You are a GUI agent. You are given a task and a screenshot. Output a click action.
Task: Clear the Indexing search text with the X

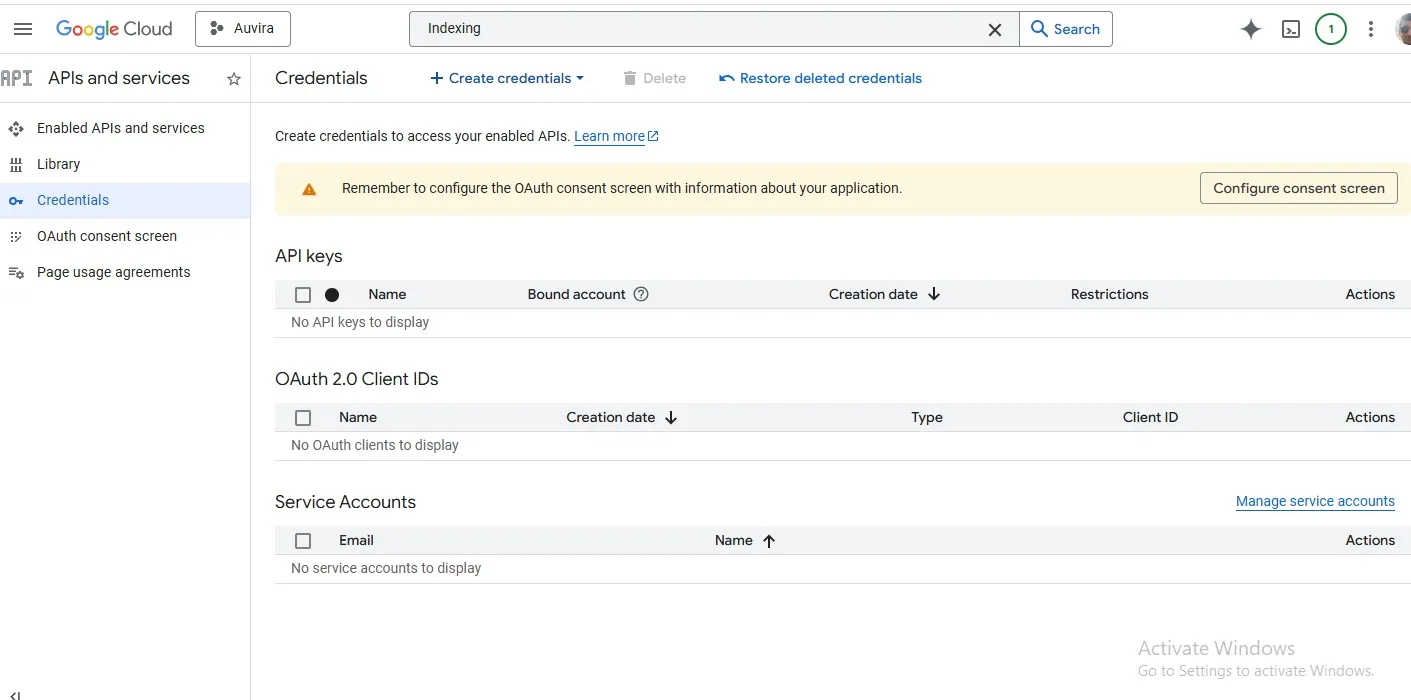click(995, 29)
